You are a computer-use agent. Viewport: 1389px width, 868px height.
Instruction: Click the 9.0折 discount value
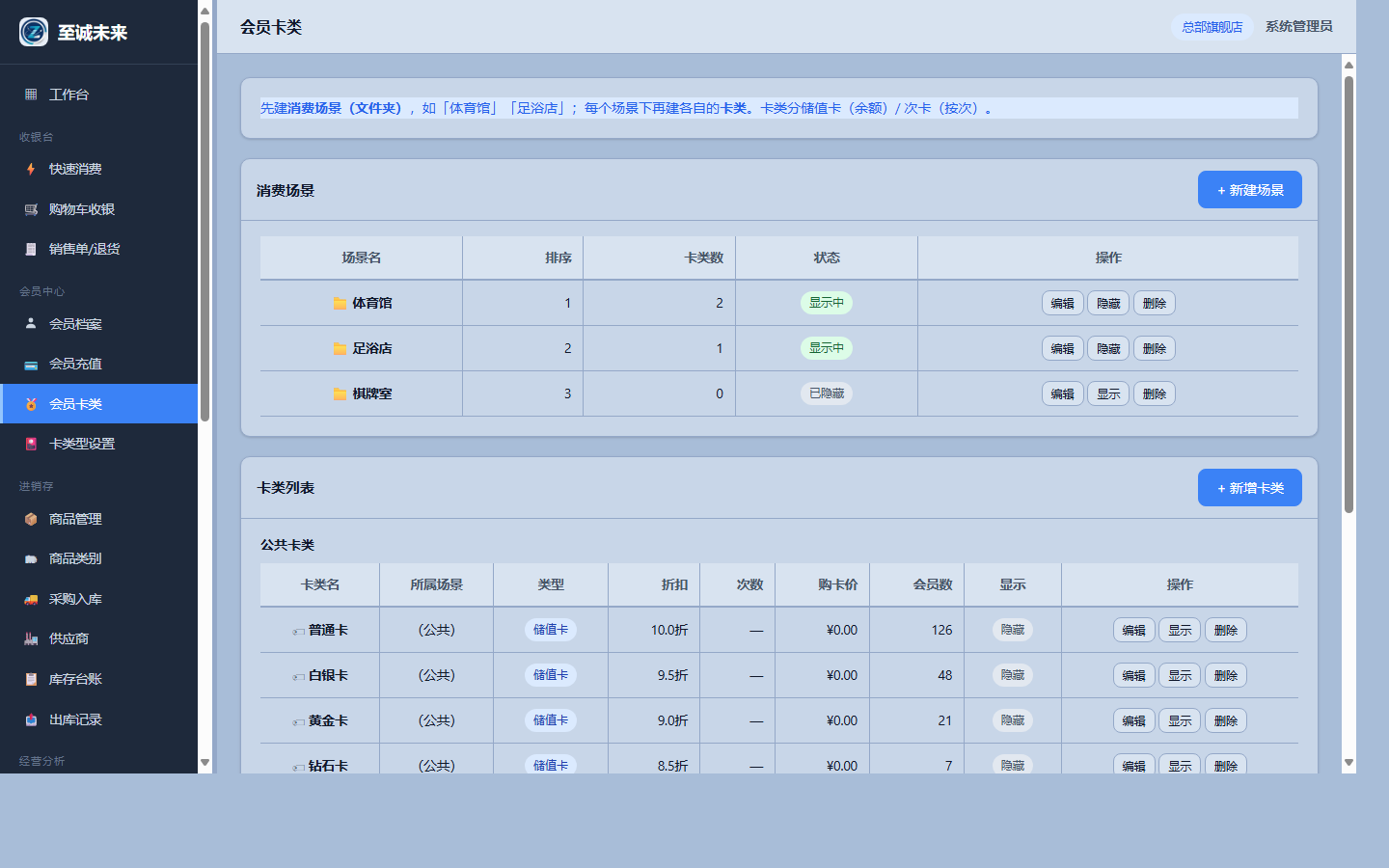point(672,720)
